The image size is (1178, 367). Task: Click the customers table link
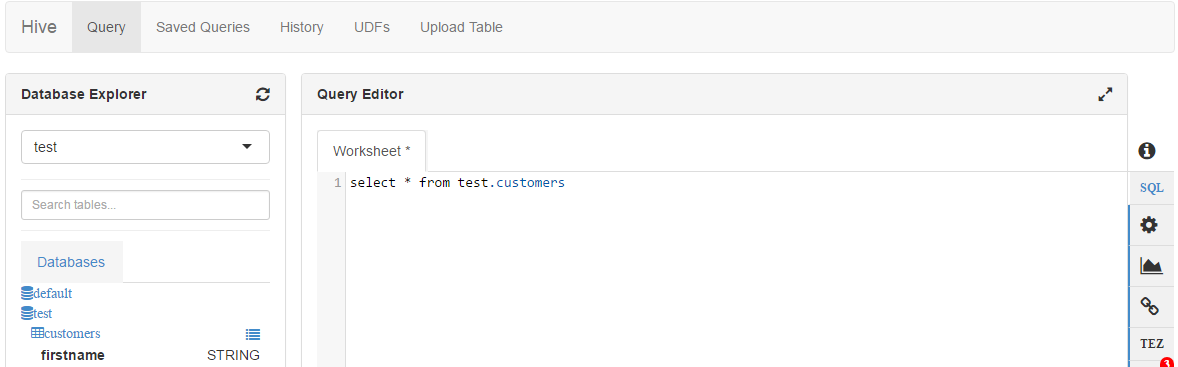(x=65, y=333)
